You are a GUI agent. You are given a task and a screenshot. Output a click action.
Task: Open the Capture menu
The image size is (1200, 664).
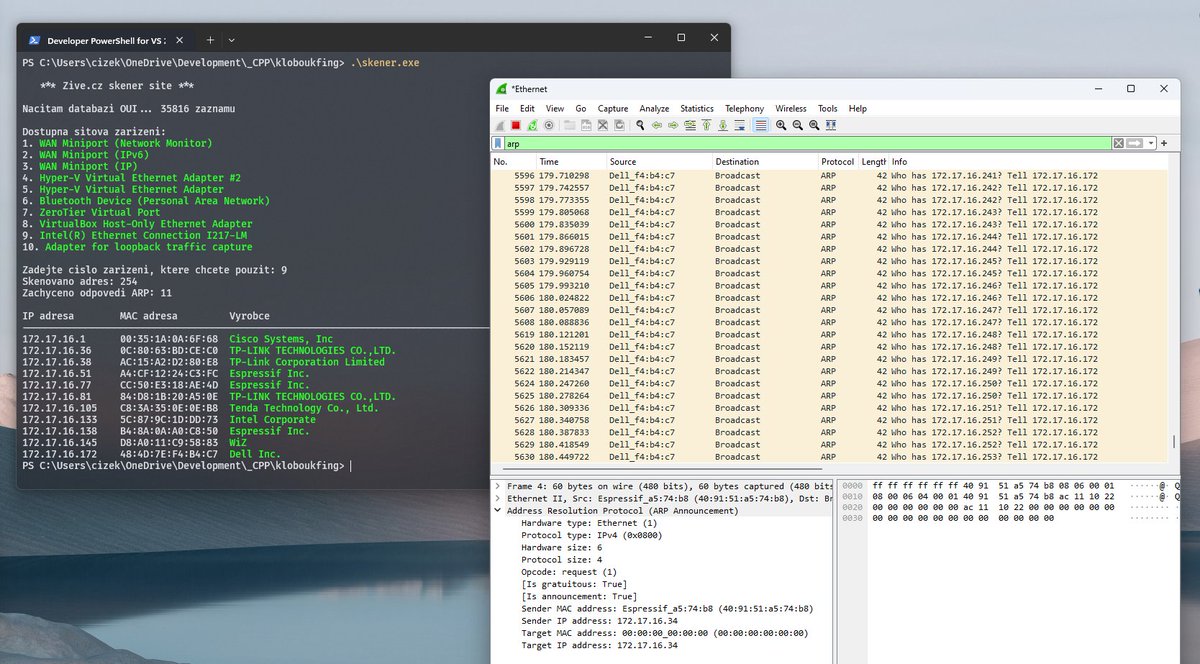tap(613, 108)
